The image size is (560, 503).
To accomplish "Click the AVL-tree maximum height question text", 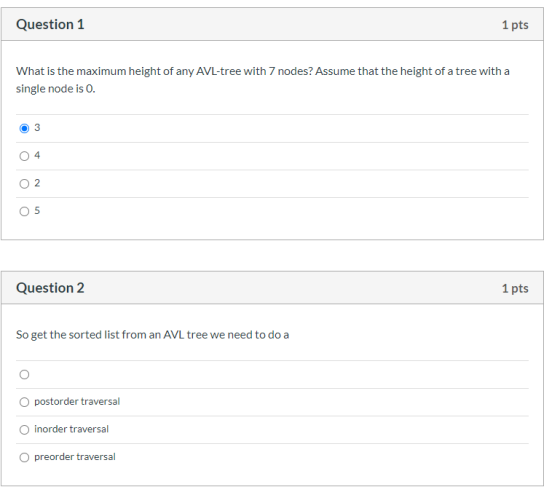I will point(262,80).
